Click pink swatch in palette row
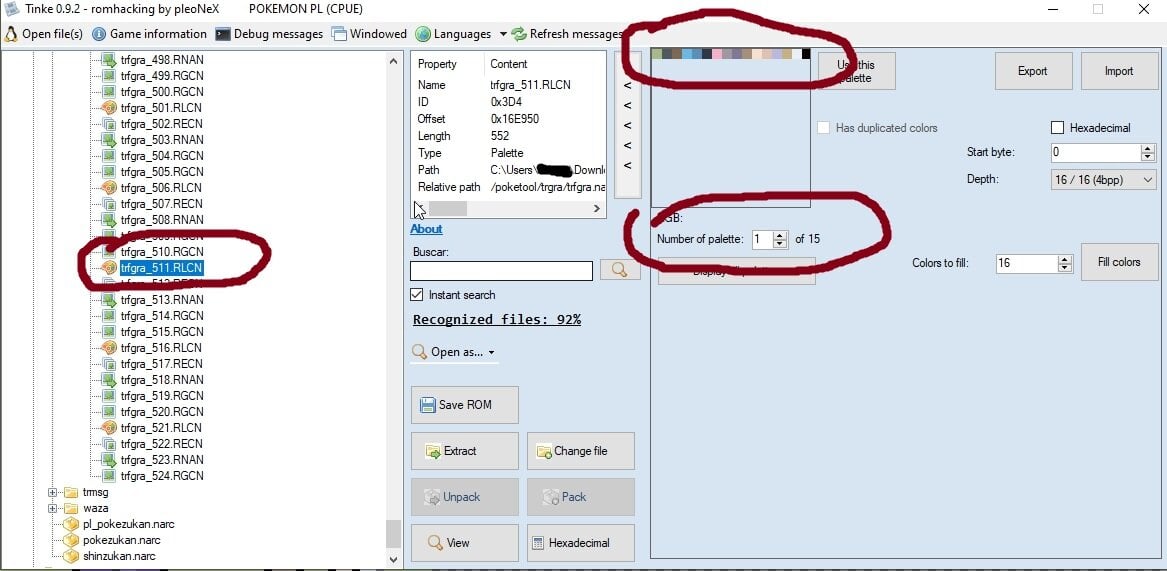Viewport: 1167px width, 571px height. tap(717, 54)
